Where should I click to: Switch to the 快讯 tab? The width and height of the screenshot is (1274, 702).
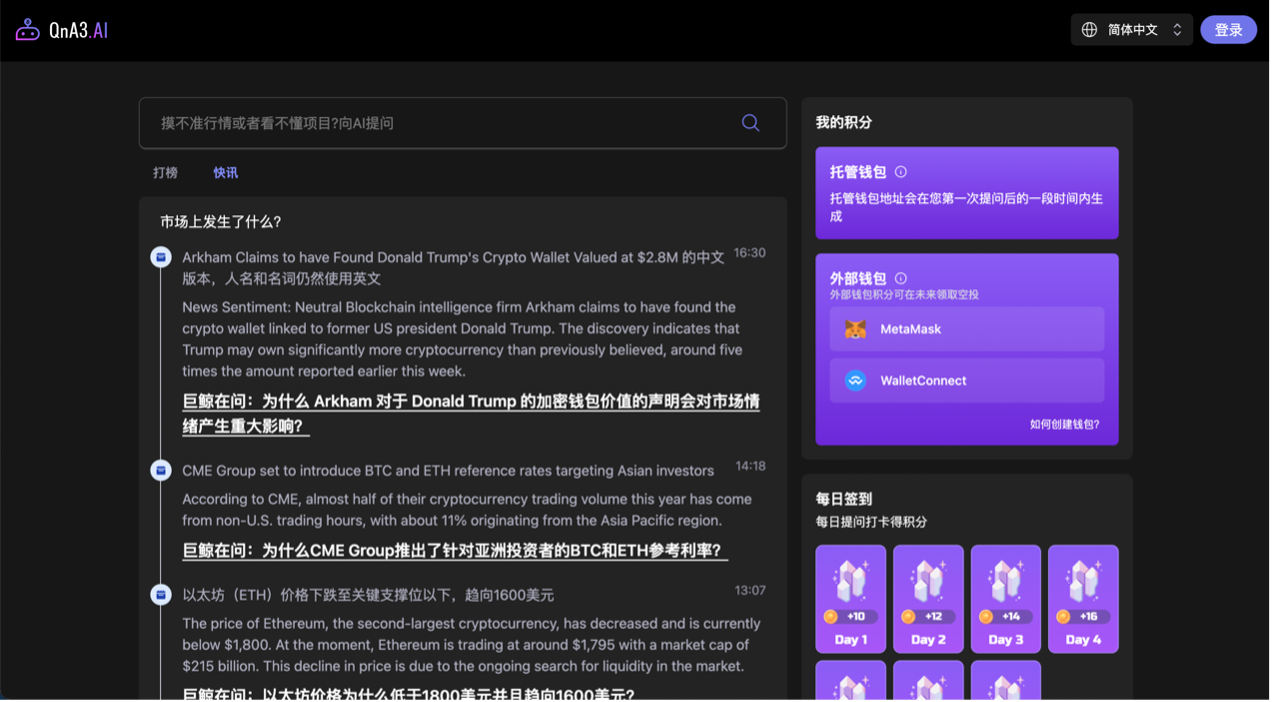pyautogui.click(x=226, y=173)
